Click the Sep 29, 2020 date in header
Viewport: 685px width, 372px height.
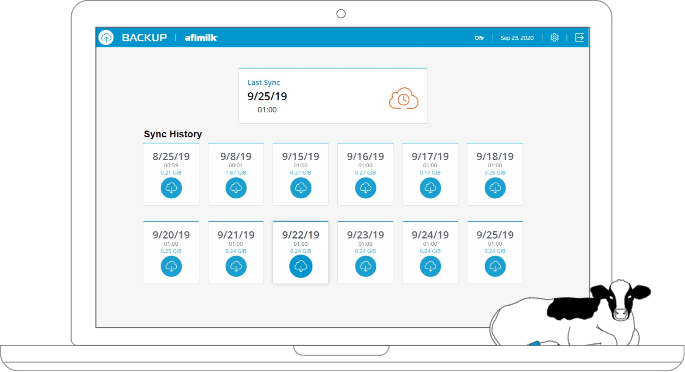(x=517, y=38)
